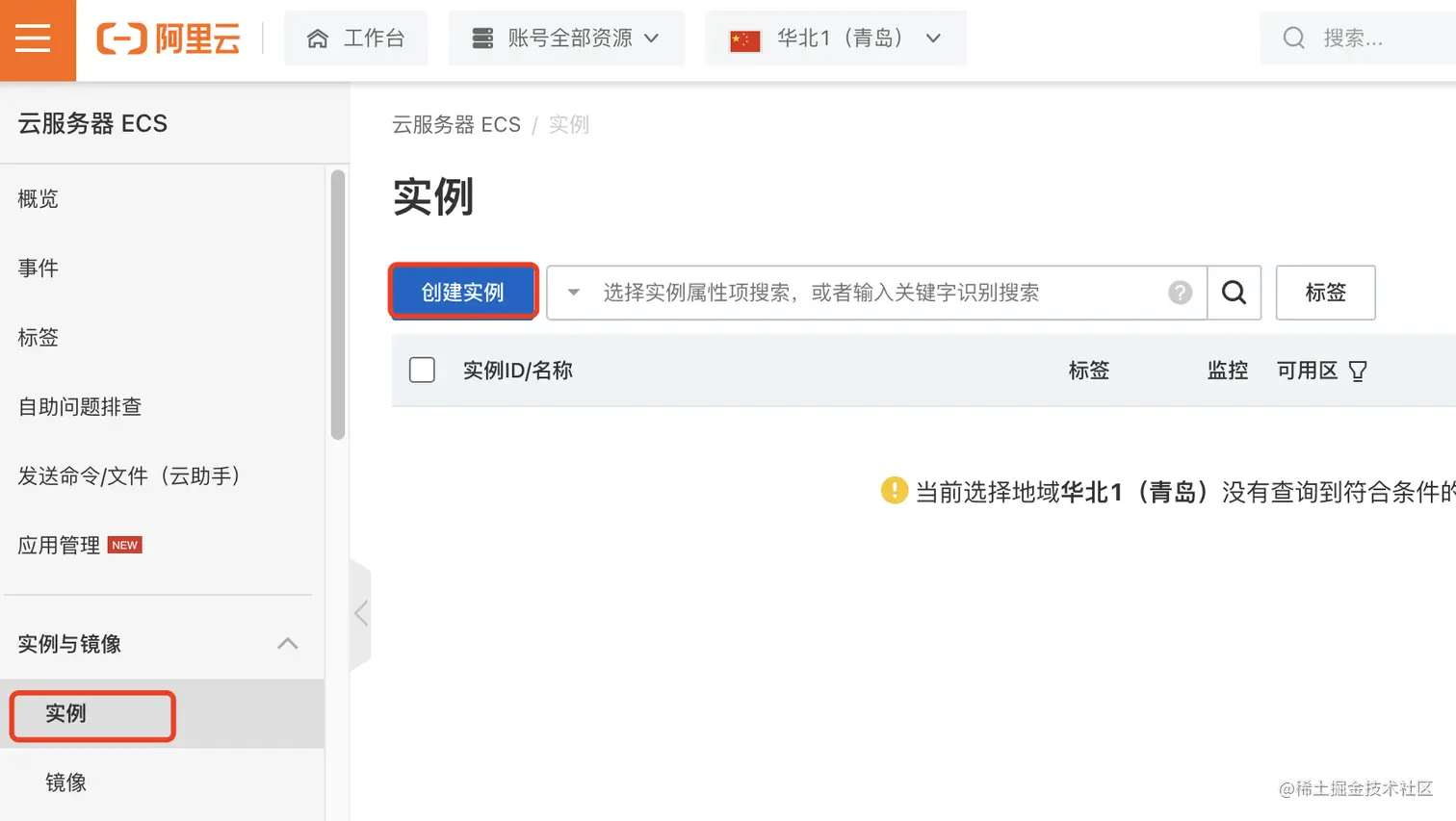Click the instance search magnifier button
The image size is (1456, 821).
[1235, 293]
